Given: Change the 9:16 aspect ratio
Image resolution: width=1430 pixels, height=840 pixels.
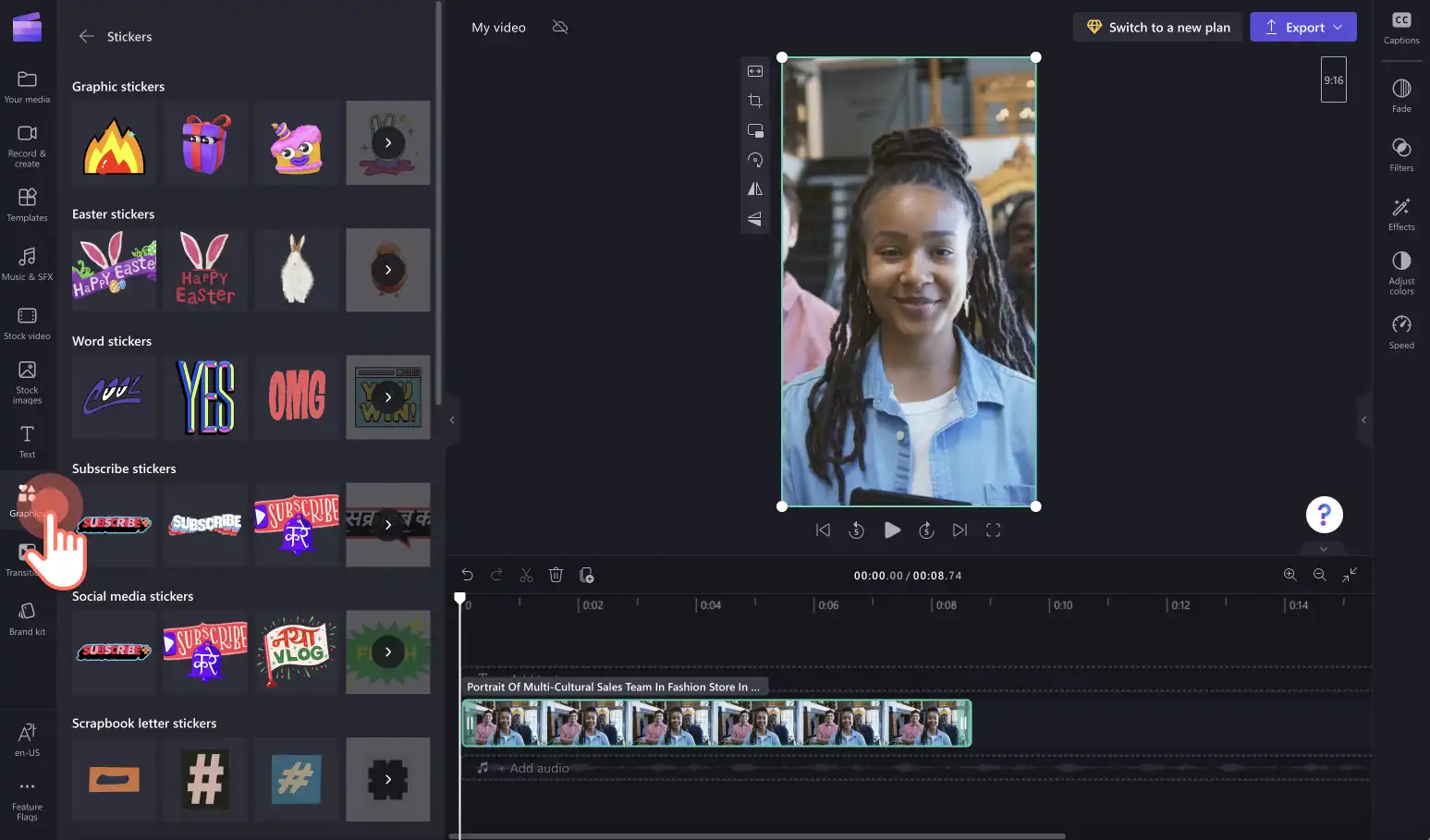Looking at the screenshot, I should coord(1333,79).
